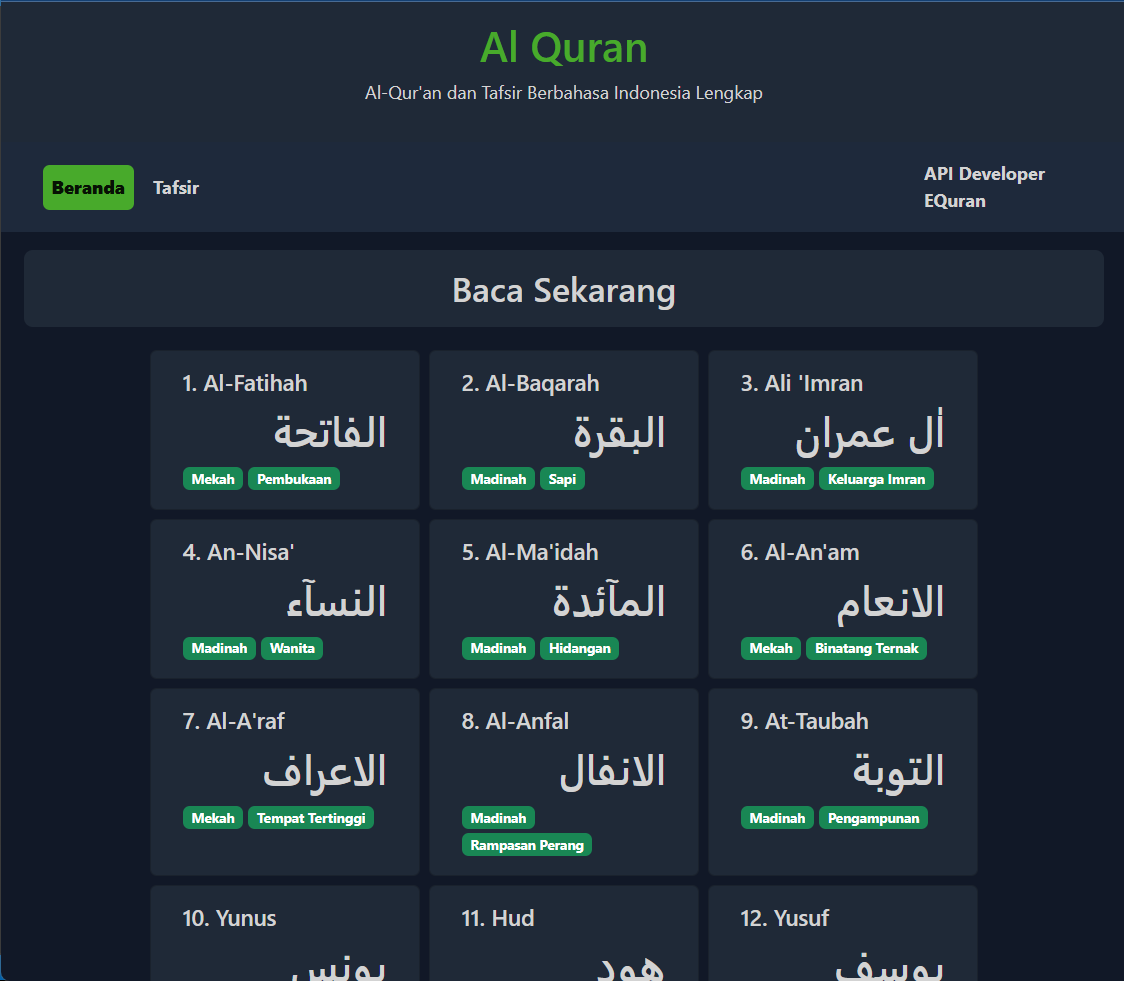The height and width of the screenshot is (981, 1124).
Task: Open the surah card for Al-Ma'idah
Action: click(x=563, y=598)
